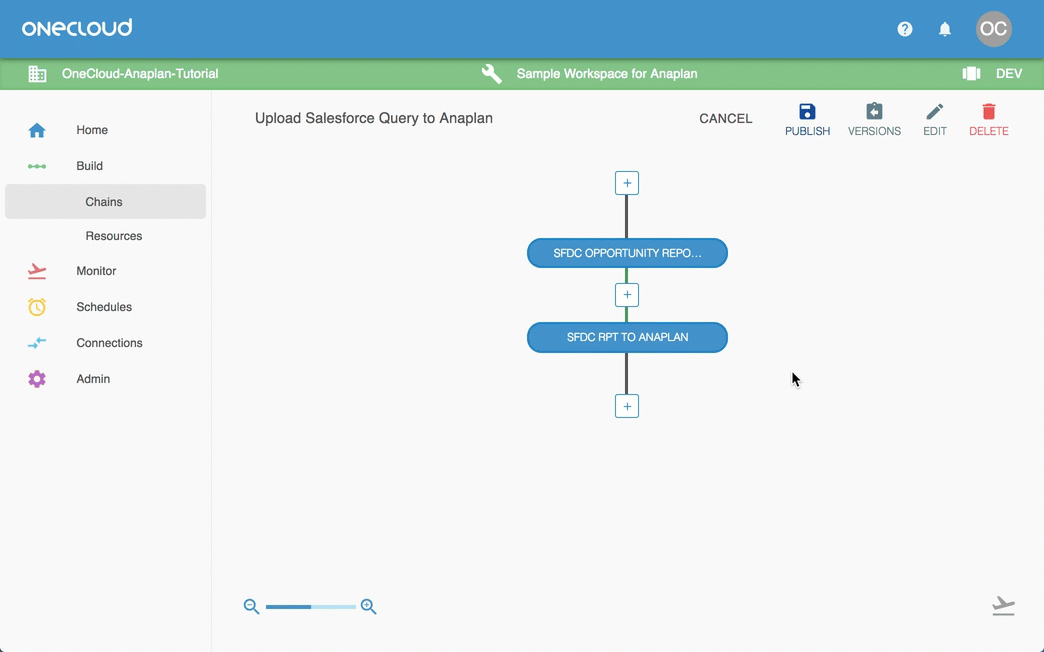
Task: Click the Admin gear icon
Action: pyautogui.click(x=37, y=379)
